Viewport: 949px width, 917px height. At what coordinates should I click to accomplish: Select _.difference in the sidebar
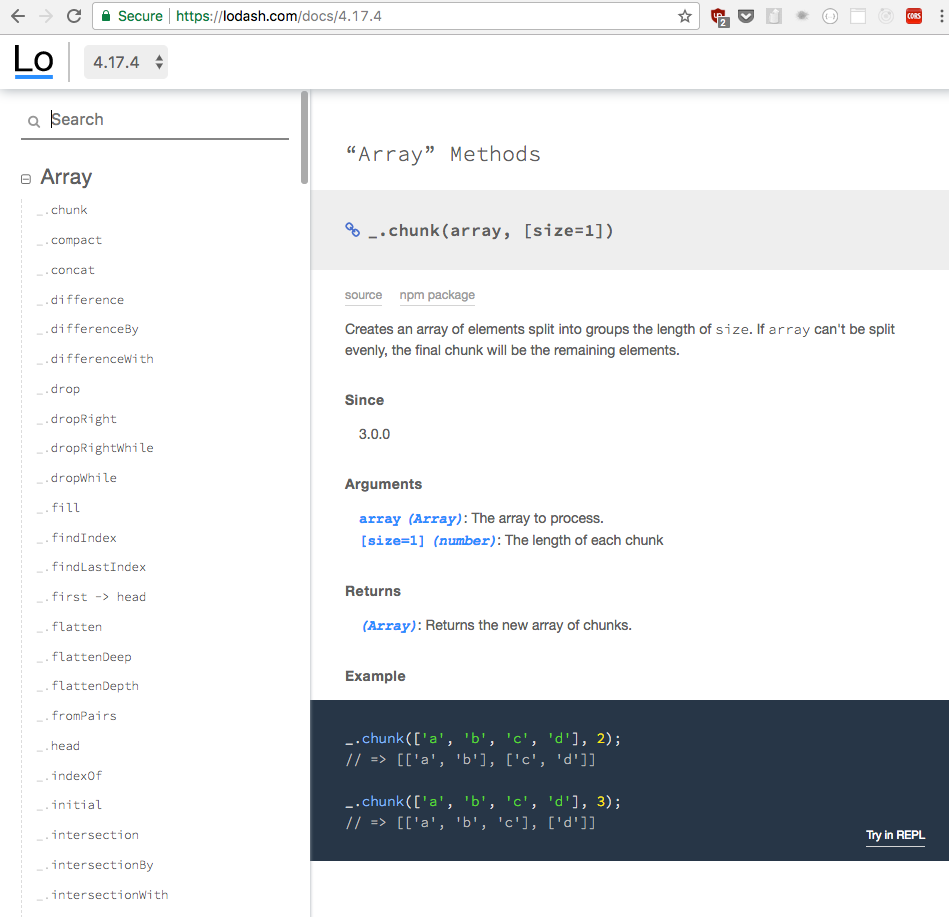coord(80,300)
